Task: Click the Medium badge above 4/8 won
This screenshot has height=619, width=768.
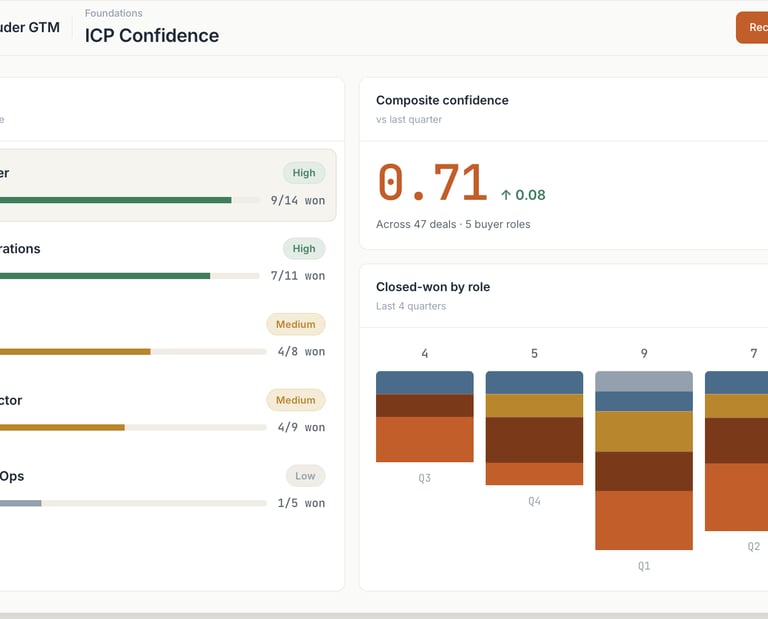Action: click(x=296, y=324)
